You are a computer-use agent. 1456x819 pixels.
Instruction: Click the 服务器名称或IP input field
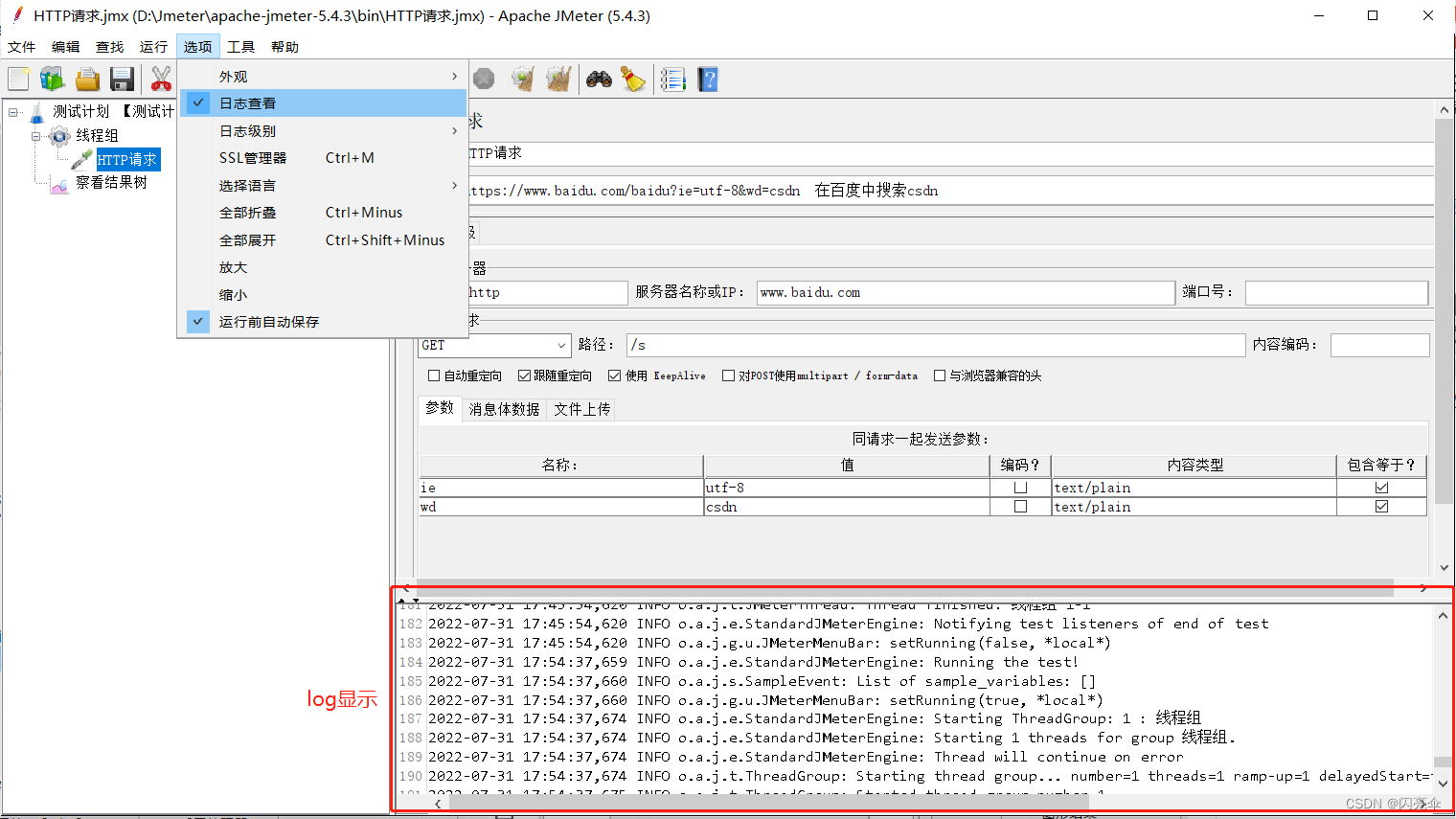tap(966, 292)
